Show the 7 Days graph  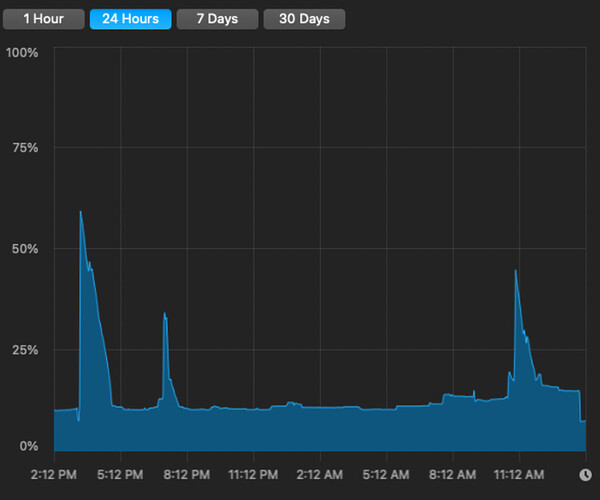pyautogui.click(x=217, y=19)
